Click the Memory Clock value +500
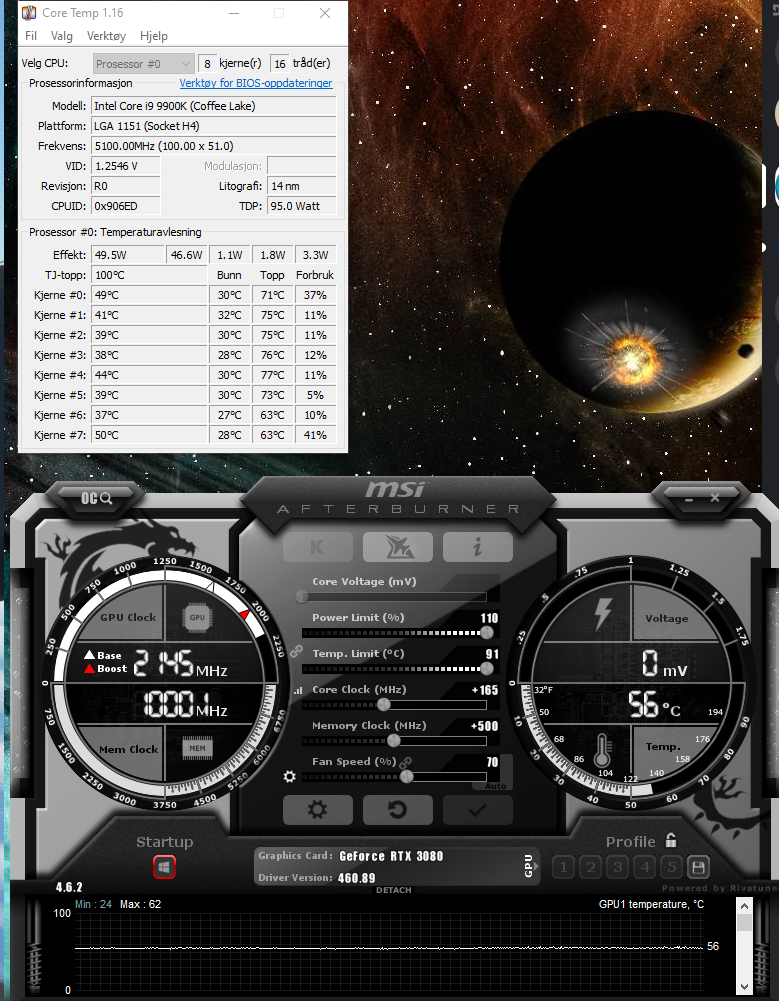 click(485, 726)
